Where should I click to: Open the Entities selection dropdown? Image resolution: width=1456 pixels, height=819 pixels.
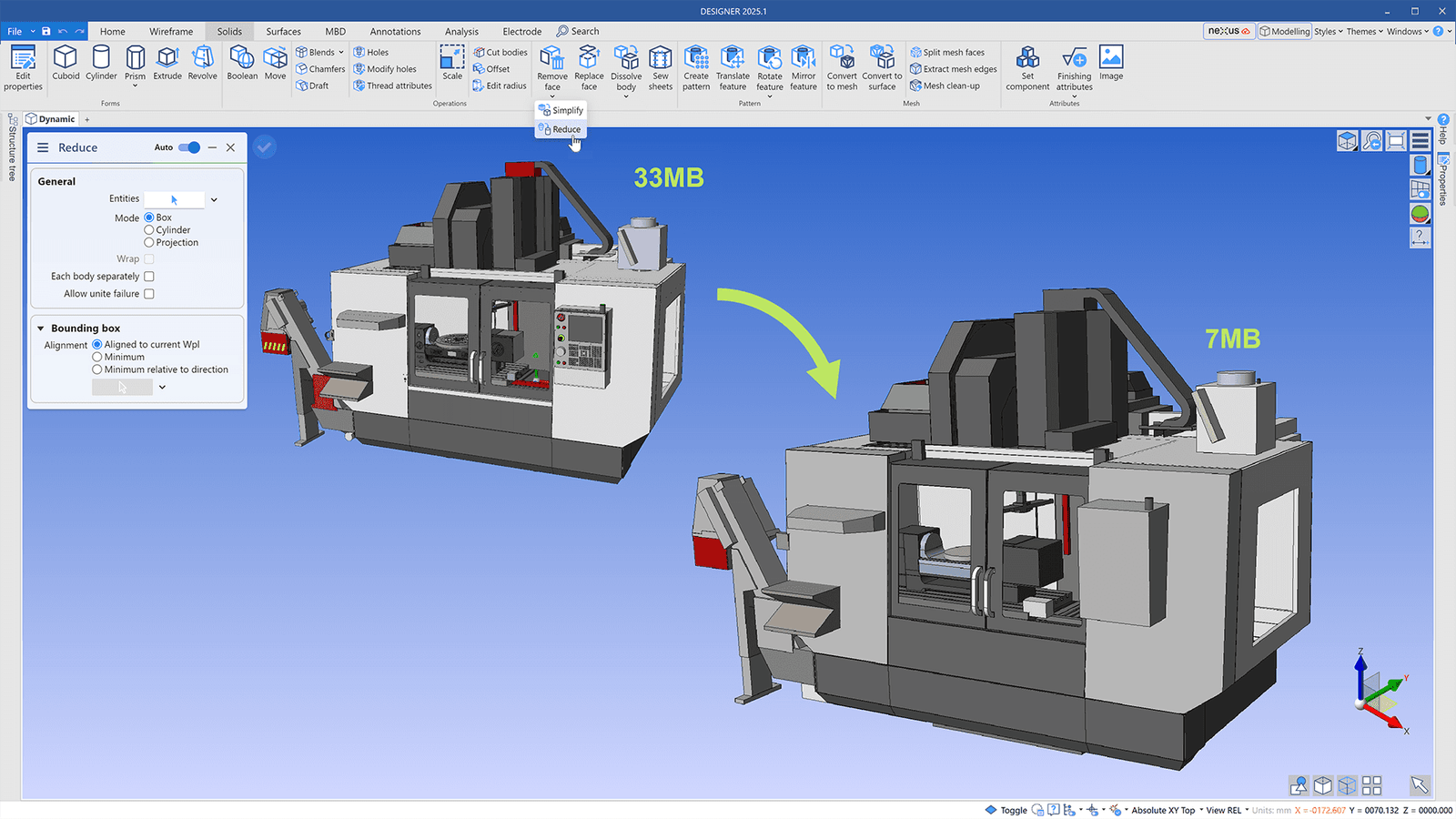(x=213, y=199)
